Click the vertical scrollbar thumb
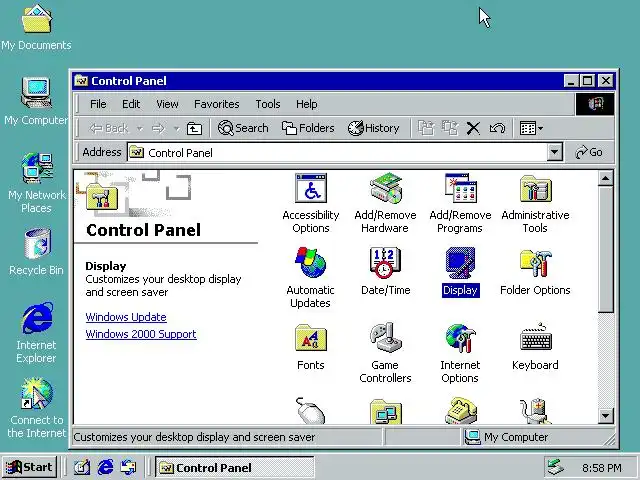This screenshot has height=480, width=640. tap(605, 249)
